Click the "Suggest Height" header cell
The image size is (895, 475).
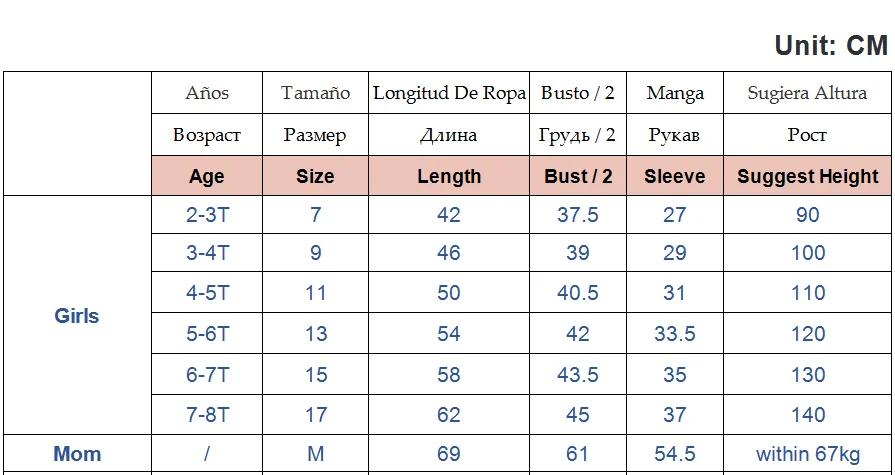coord(807,177)
